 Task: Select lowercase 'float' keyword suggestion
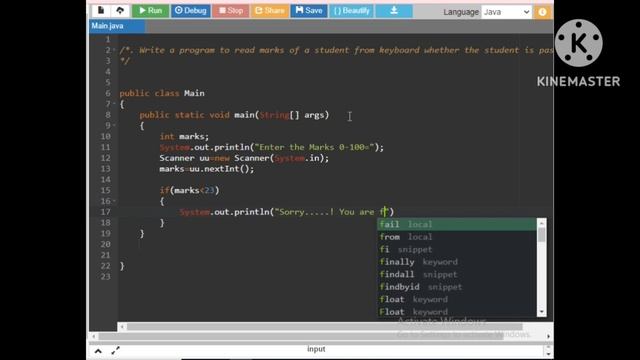point(457,299)
